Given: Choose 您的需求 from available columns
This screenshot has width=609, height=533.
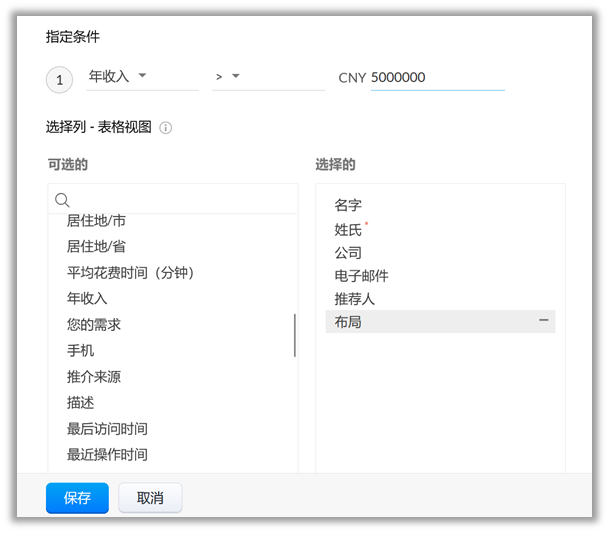Looking at the screenshot, I should click(94, 324).
